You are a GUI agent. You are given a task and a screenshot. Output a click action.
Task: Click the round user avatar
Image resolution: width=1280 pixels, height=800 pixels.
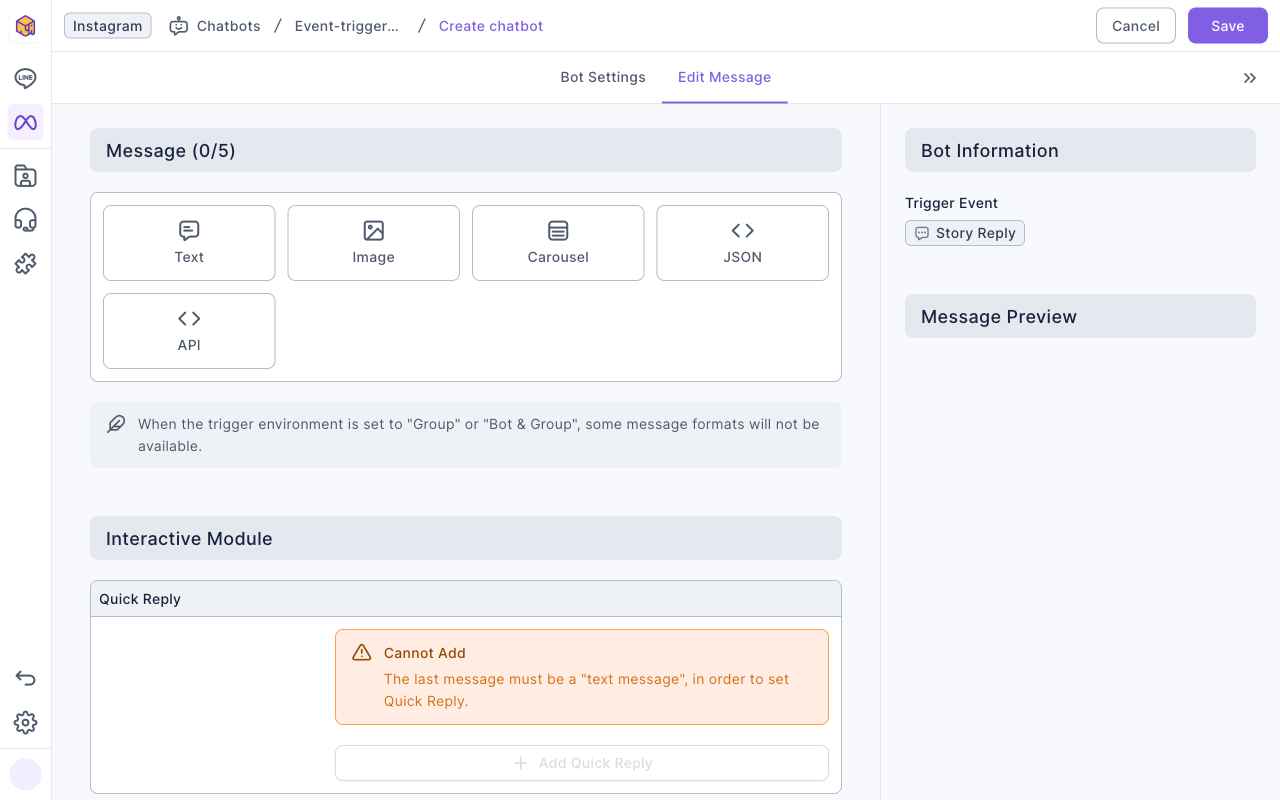25,774
